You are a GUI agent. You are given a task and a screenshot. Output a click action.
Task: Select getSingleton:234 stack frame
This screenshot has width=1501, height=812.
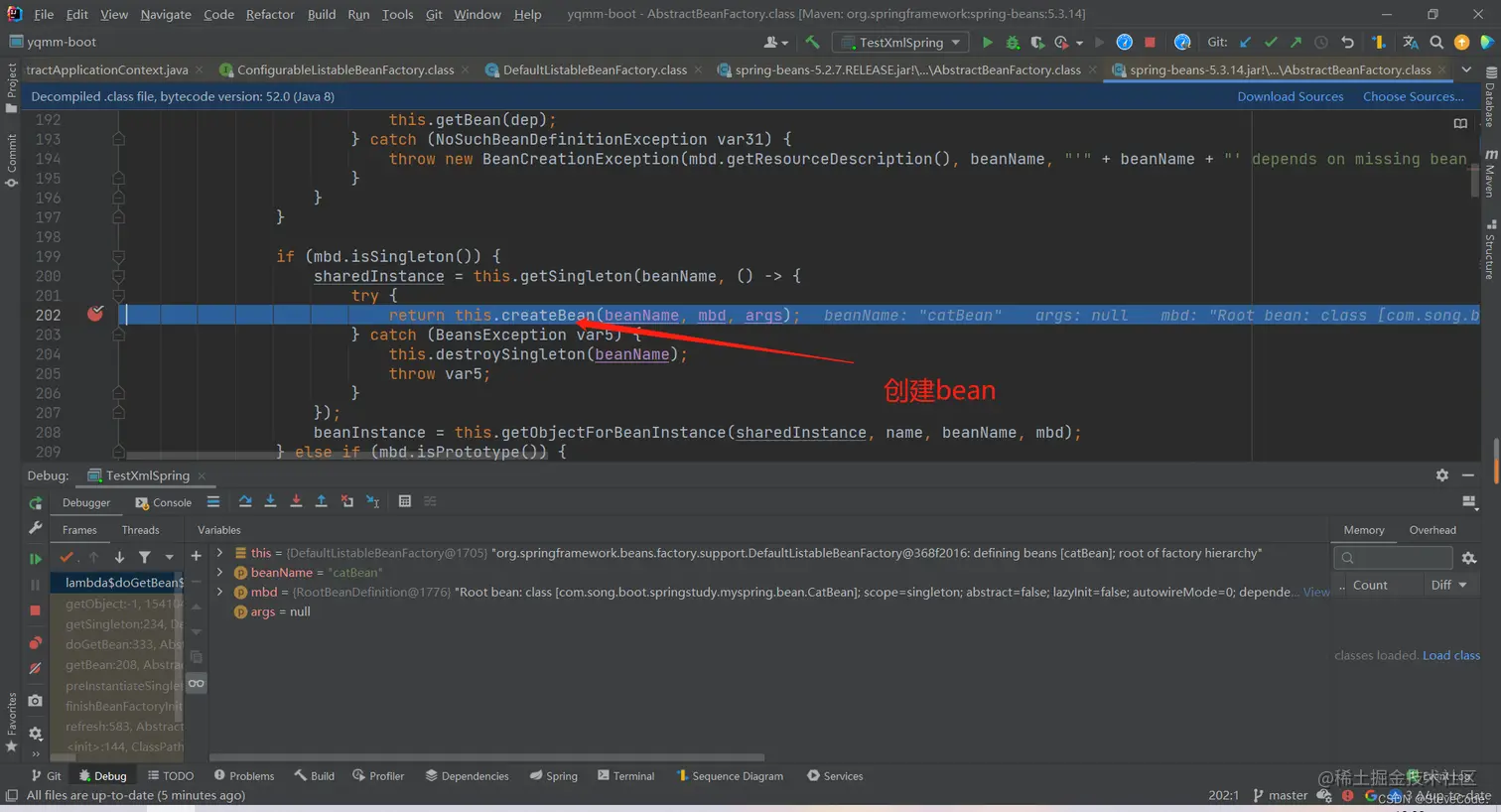click(124, 624)
